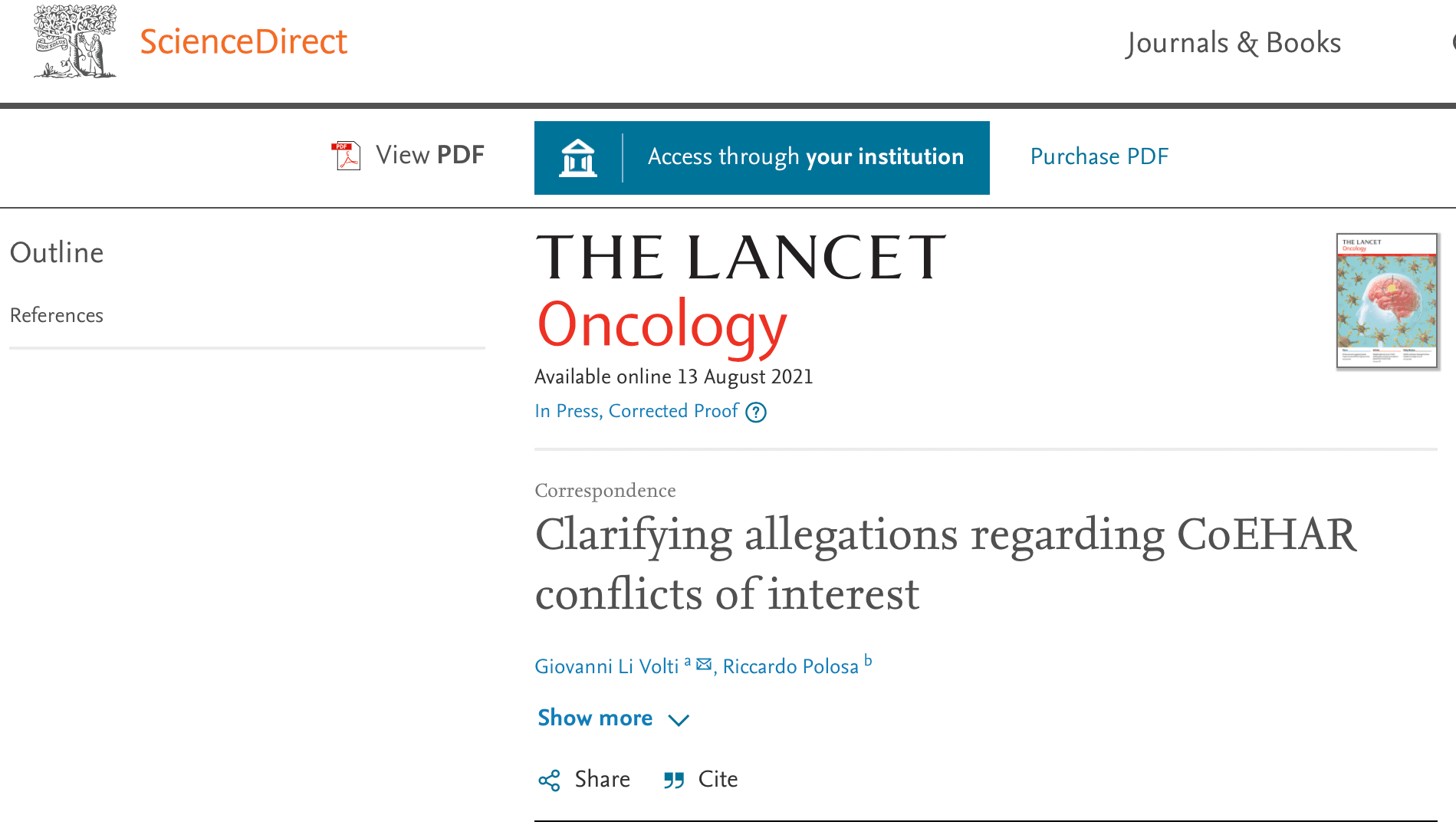Click Access through your institution button

805,157
